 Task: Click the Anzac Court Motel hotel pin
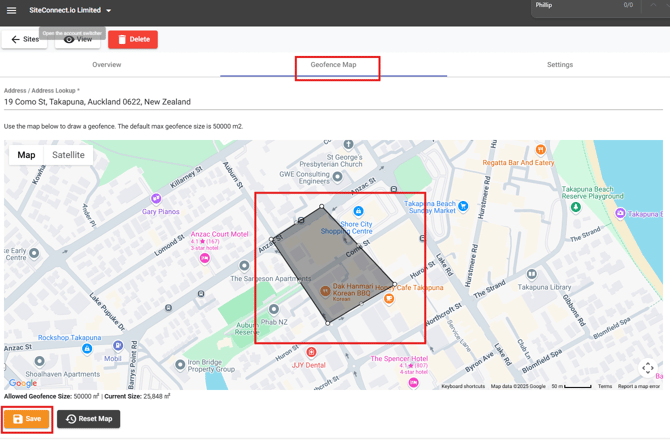click(x=205, y=258)
